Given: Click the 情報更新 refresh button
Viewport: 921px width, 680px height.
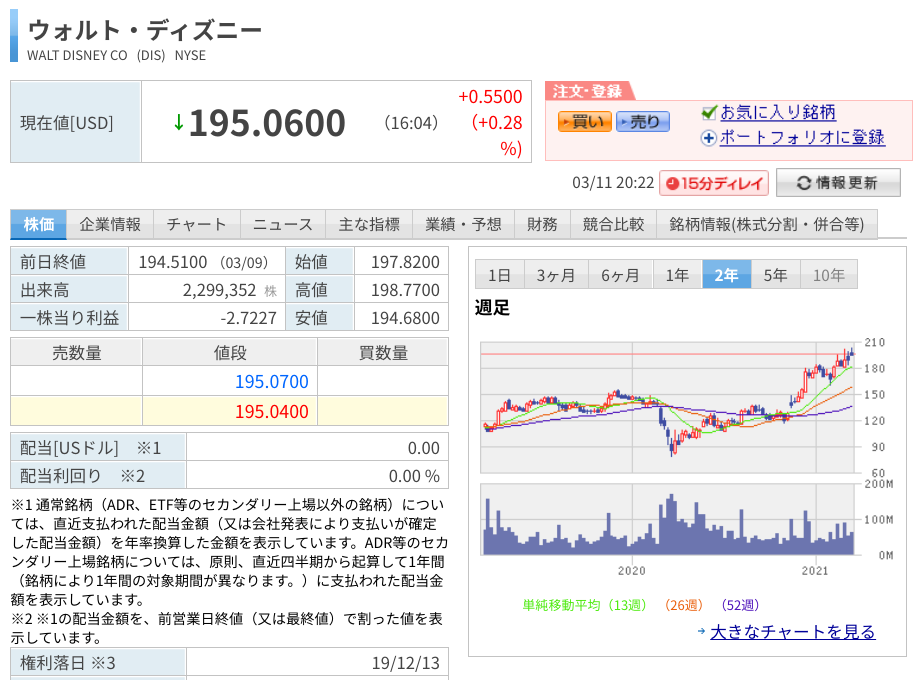Looking at the screenshot, I should click(838, 183).
